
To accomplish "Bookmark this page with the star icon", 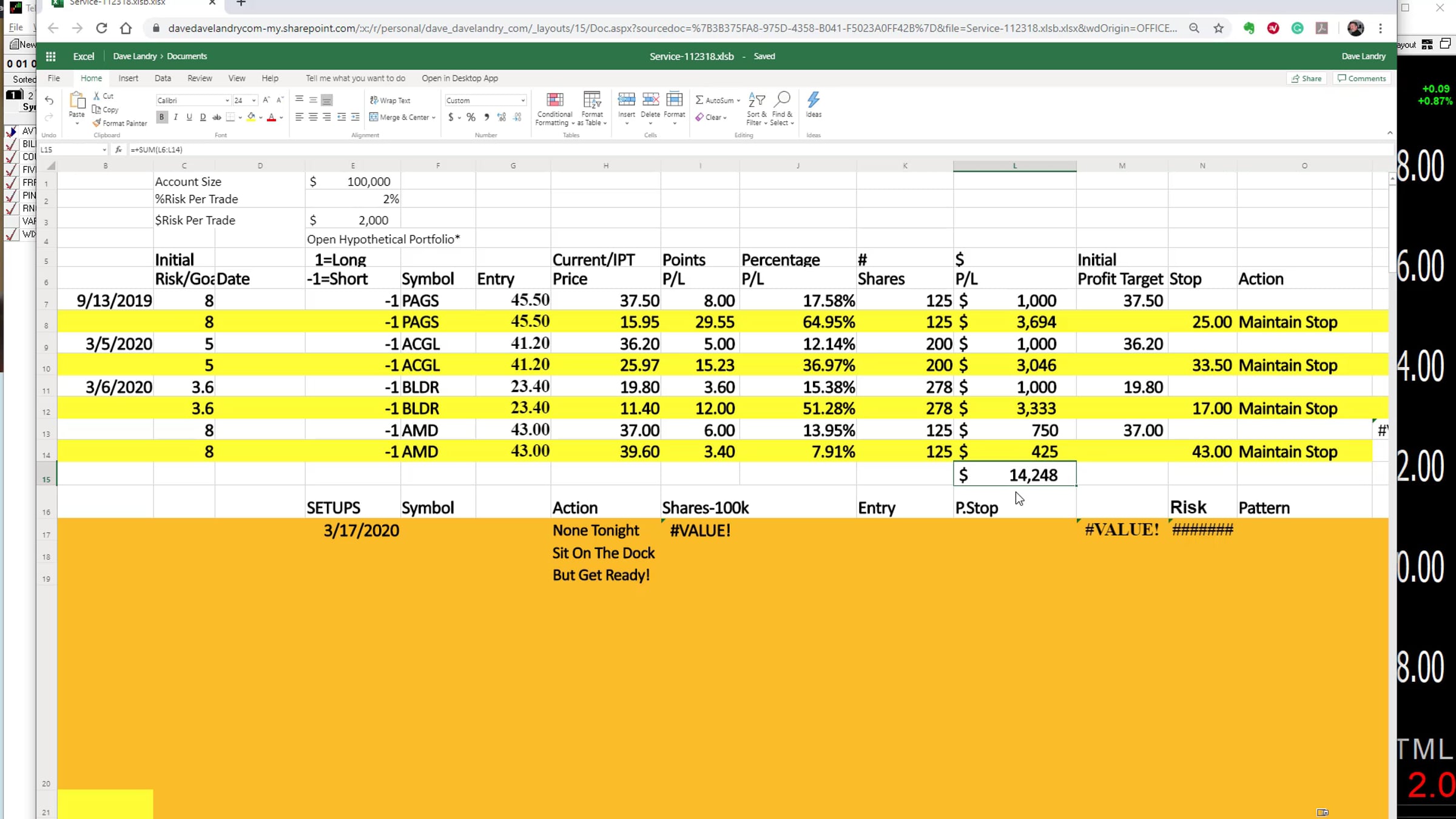I will [1219, 28].
